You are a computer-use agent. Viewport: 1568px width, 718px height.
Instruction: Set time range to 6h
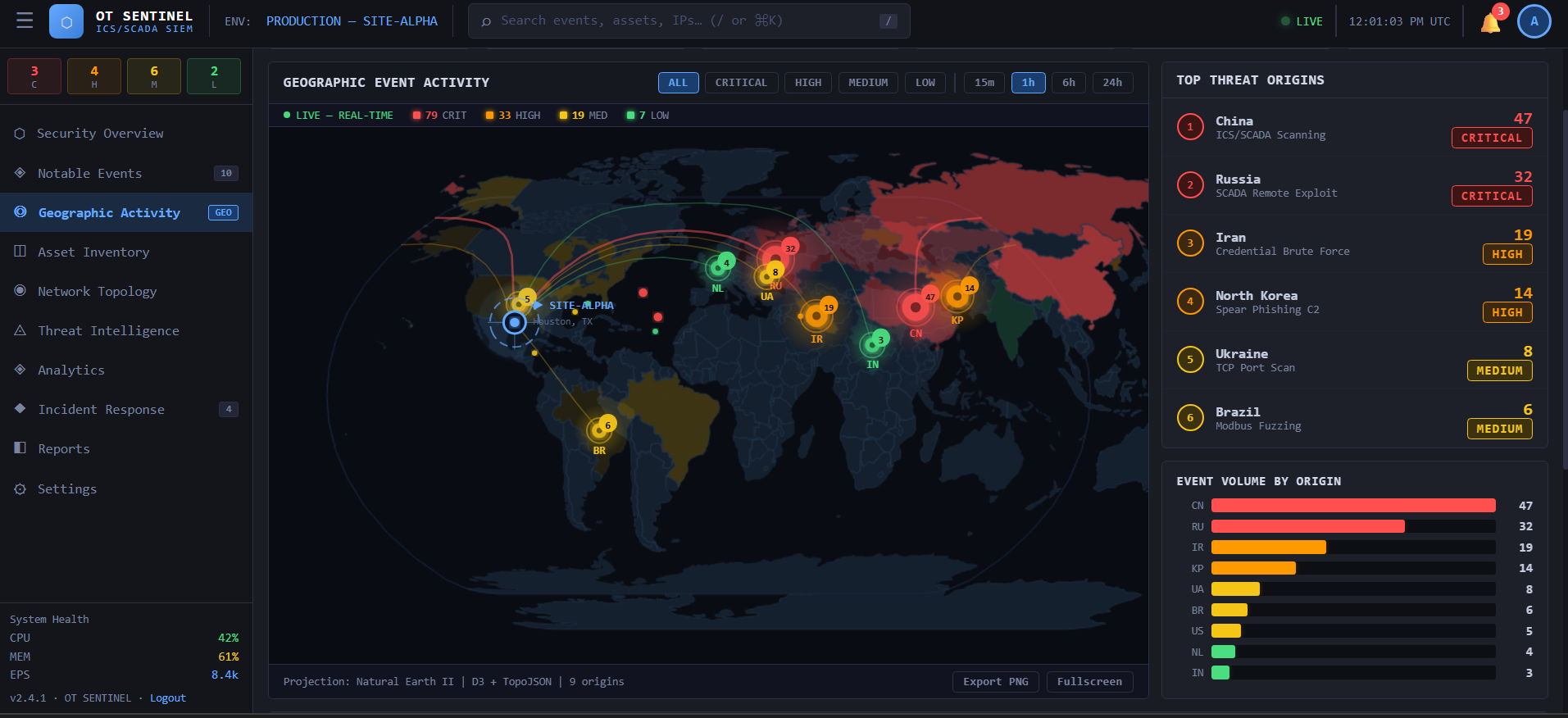point(1069,83)
